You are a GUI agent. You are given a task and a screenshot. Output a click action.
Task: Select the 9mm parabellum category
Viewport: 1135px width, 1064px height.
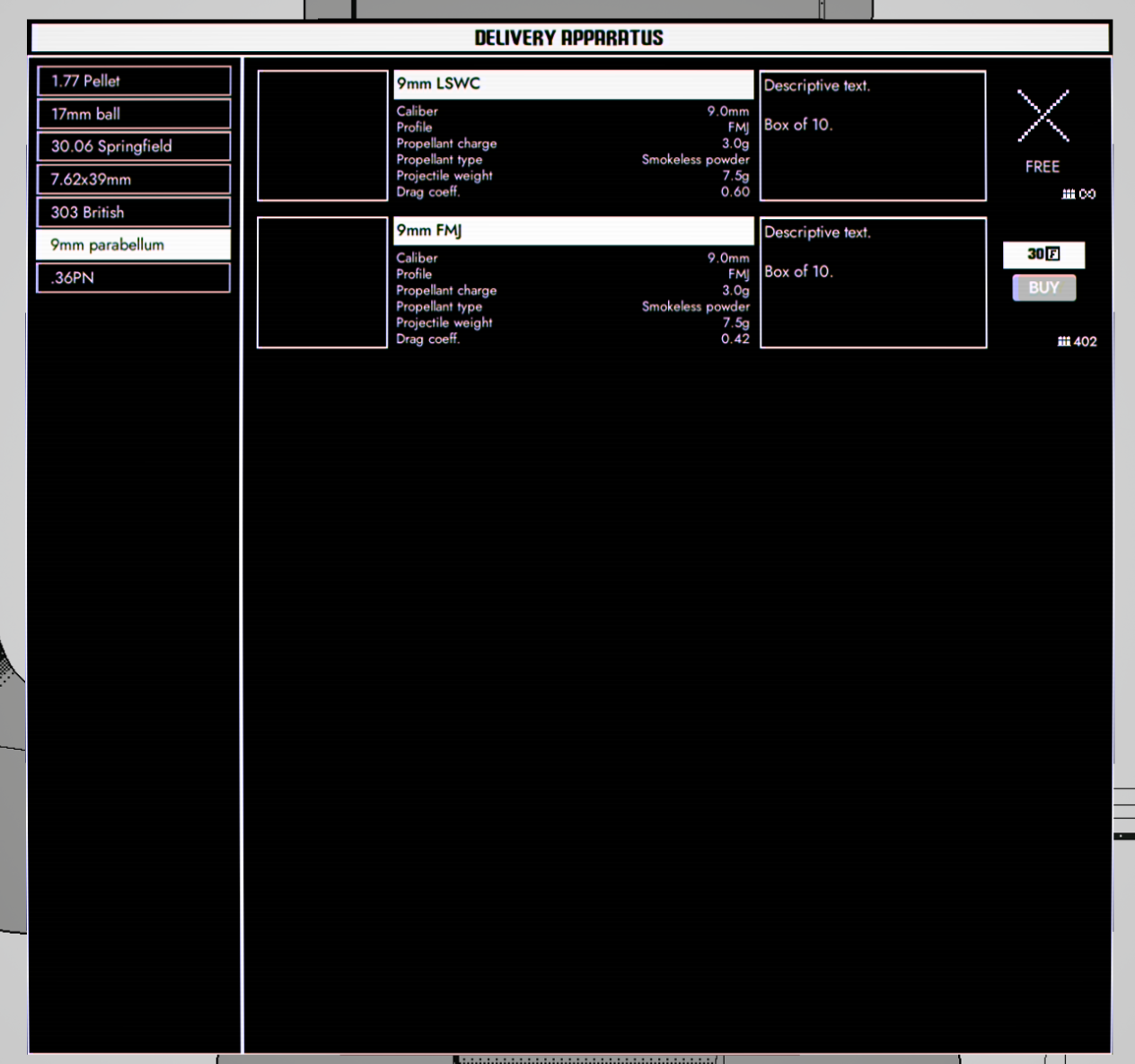point(134,245)
